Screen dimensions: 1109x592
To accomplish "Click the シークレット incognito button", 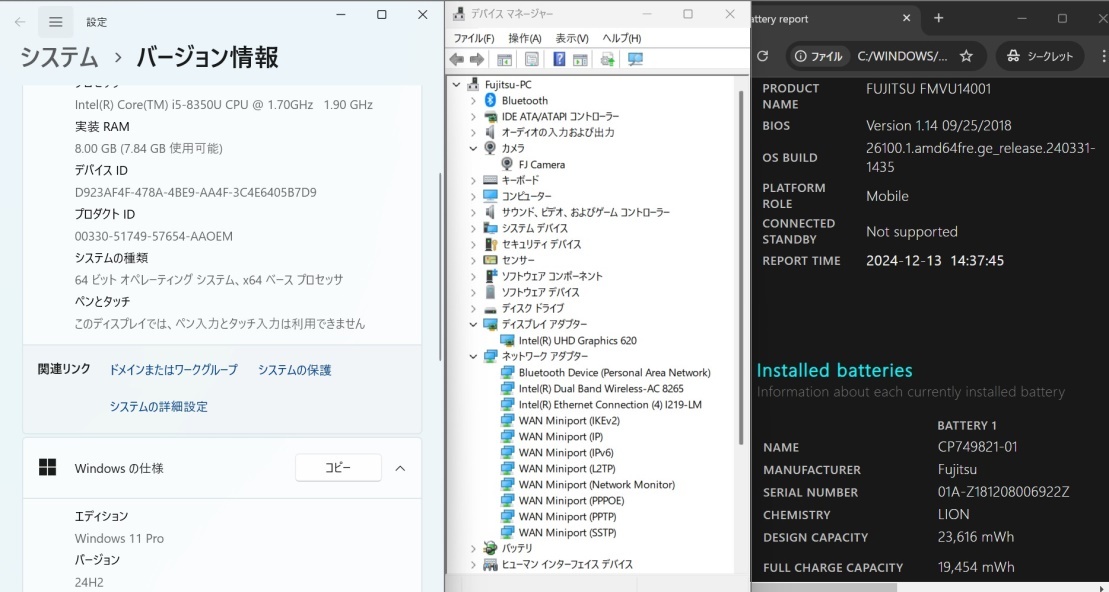I will pyautogui.click(x=1040, y=56).
